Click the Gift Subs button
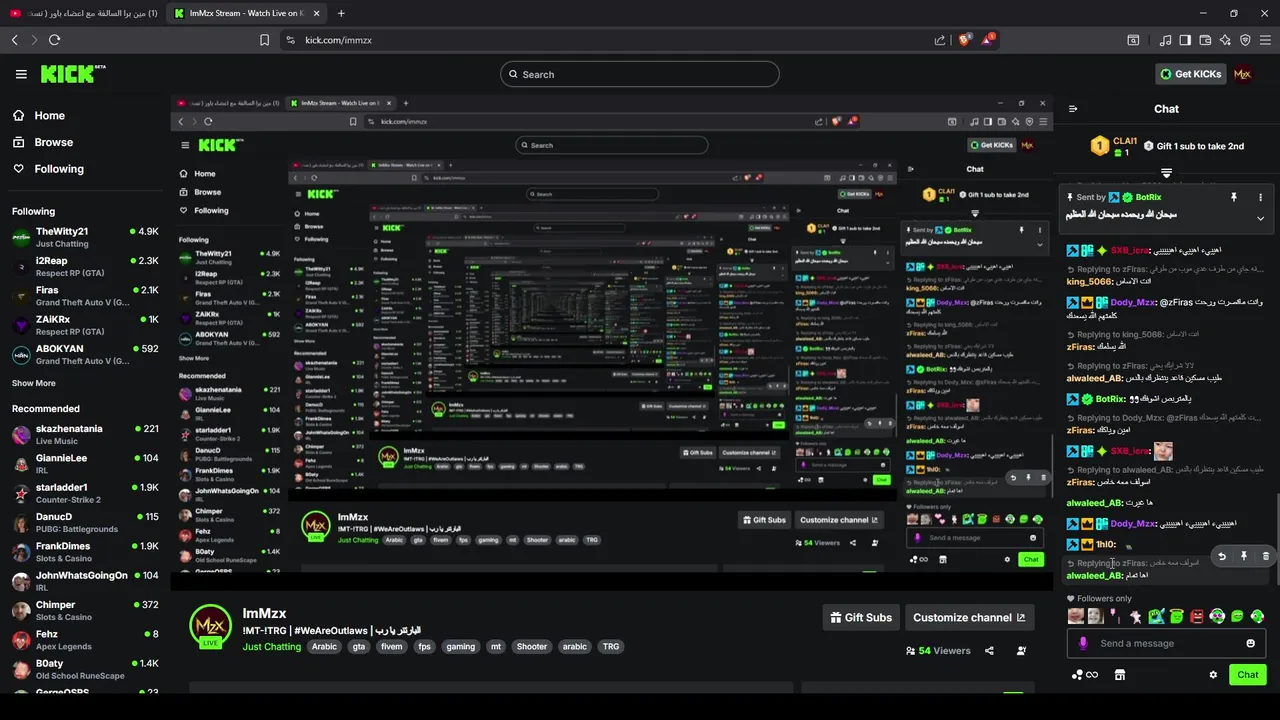This screenshot has height=720, width=1280. tap(861, 617)
